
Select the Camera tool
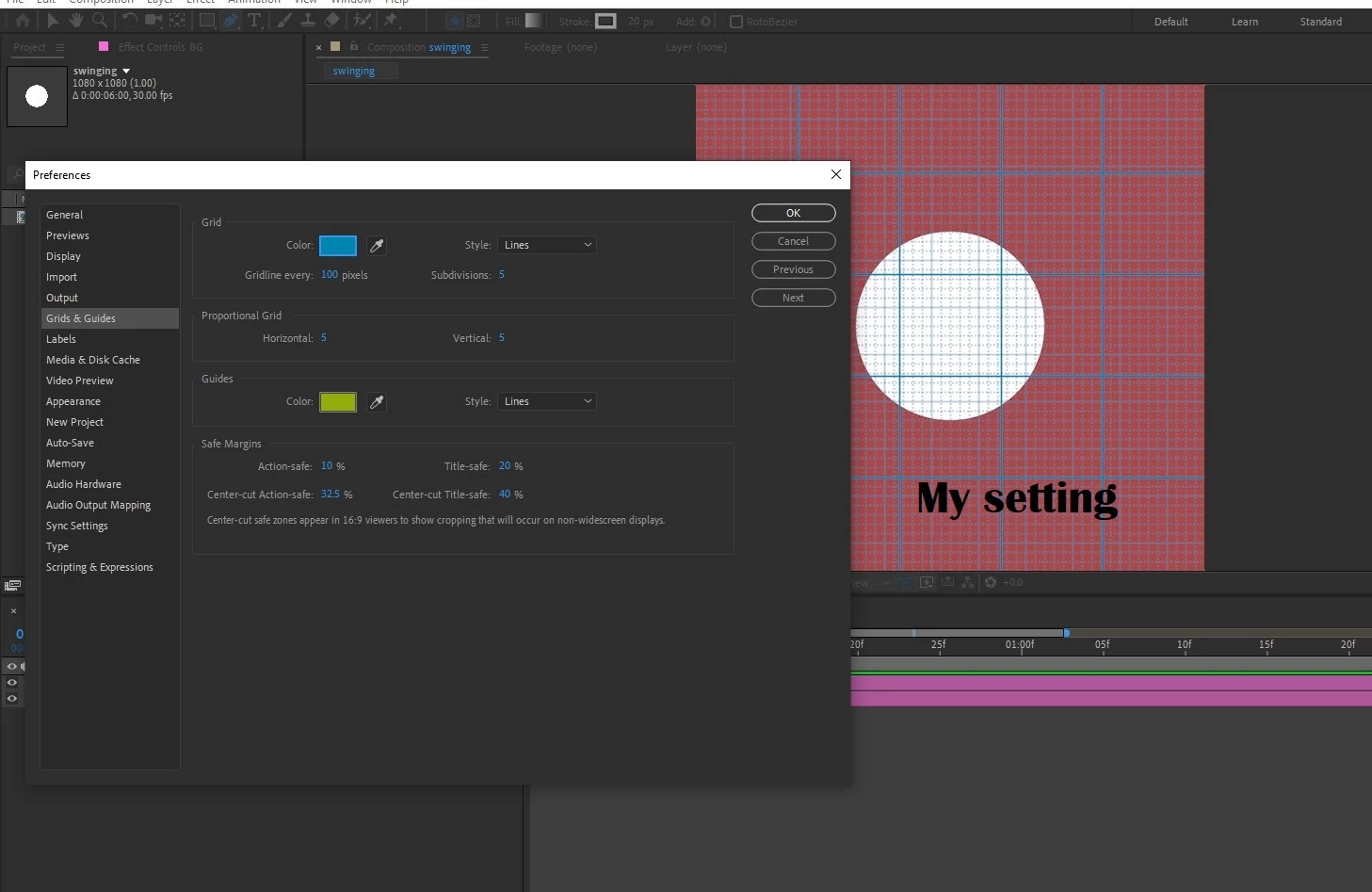pos(153,21)
